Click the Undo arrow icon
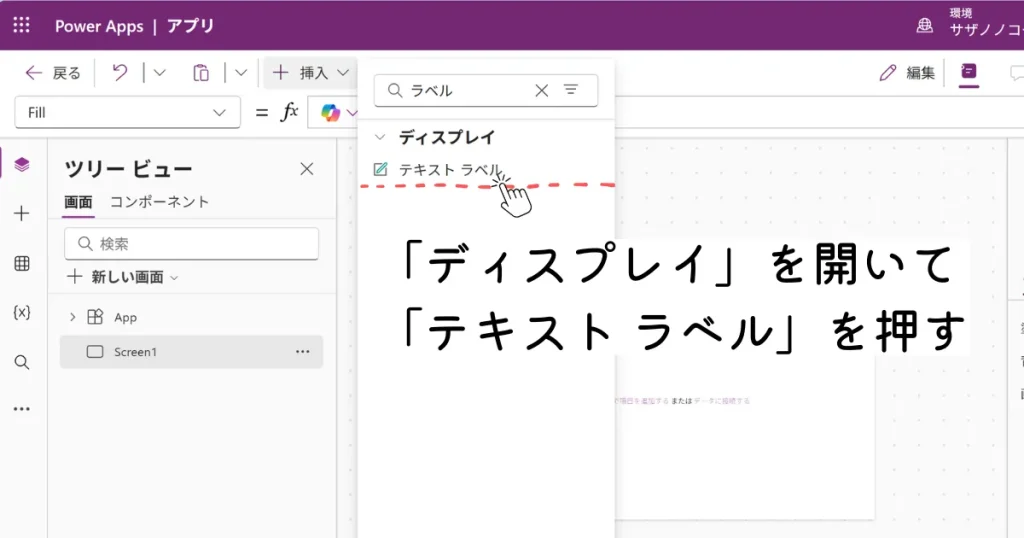 (x=120, y=73)
